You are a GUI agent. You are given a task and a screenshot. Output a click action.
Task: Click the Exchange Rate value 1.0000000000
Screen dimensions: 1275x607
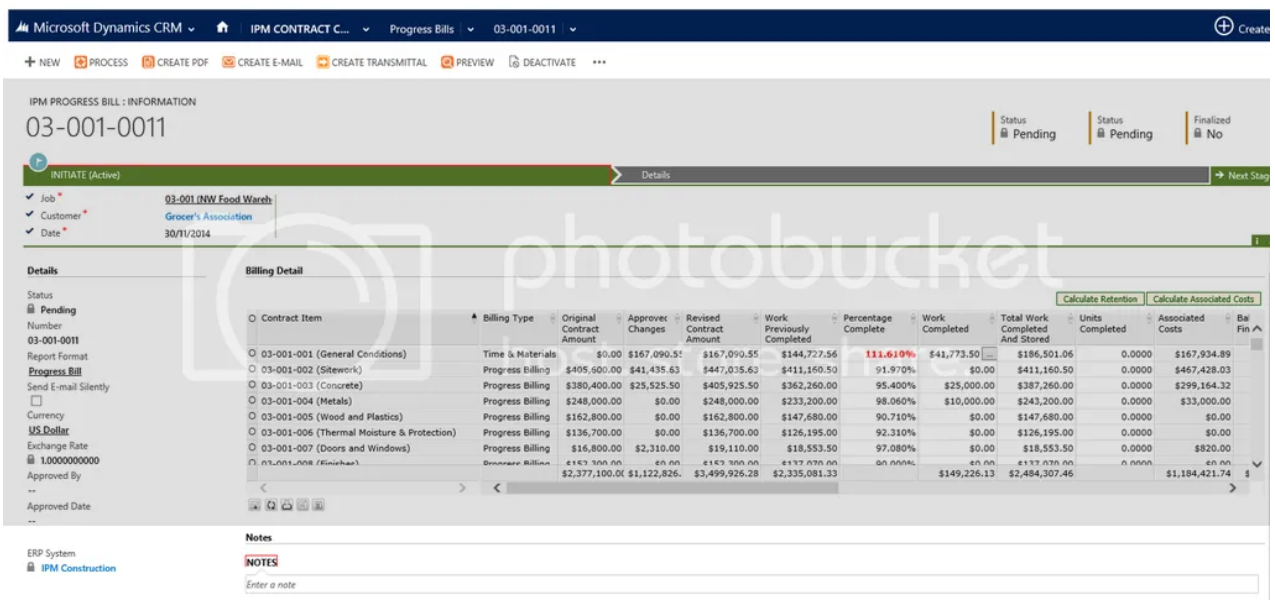(70, 460)
